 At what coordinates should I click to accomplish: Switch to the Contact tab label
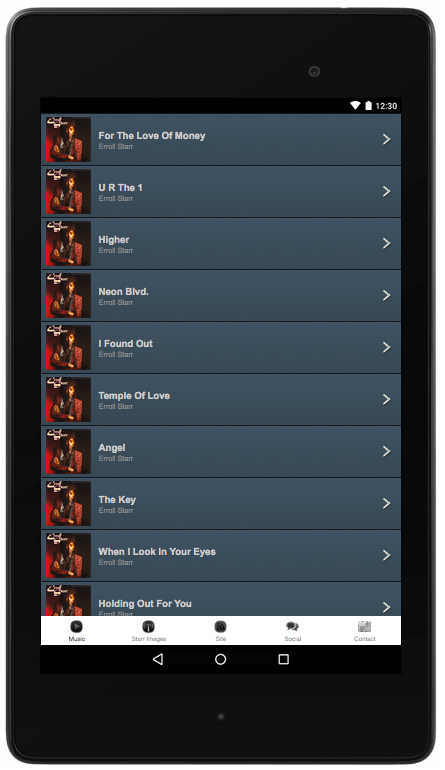point(364,639)
